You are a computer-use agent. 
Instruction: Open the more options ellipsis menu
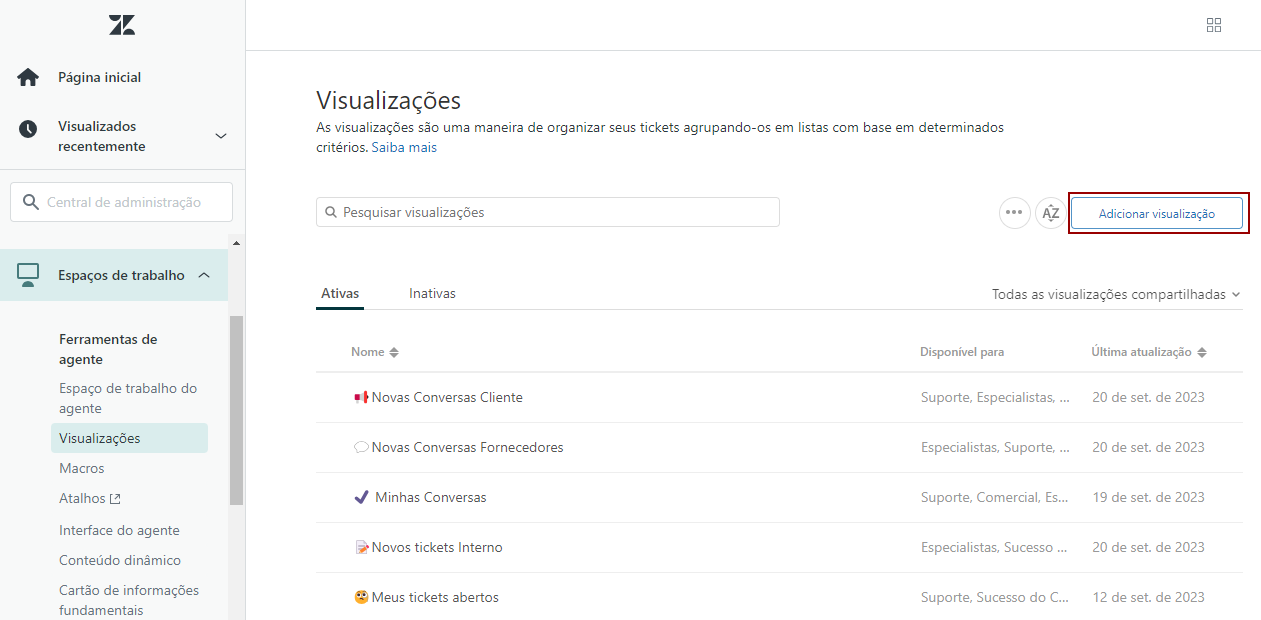click(1014, 212)
